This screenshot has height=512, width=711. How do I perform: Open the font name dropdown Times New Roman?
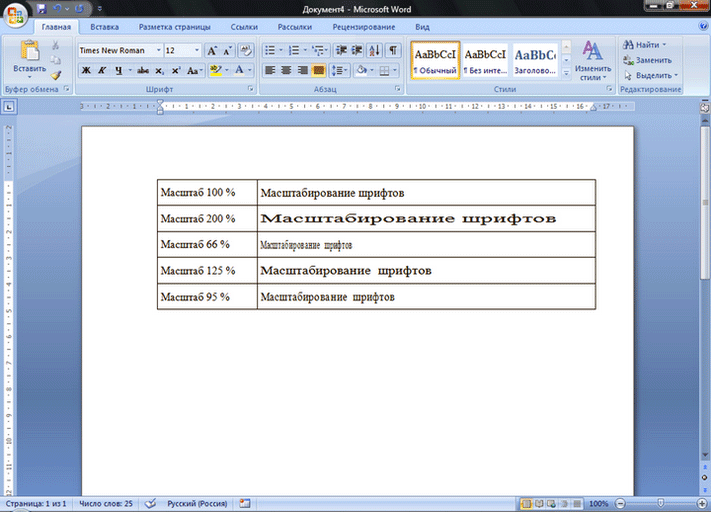coord(159,50)
